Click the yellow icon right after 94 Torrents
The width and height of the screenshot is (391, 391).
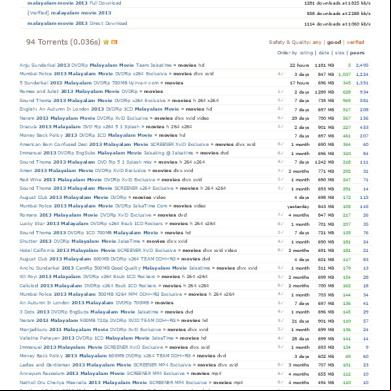tap(106, 42)
